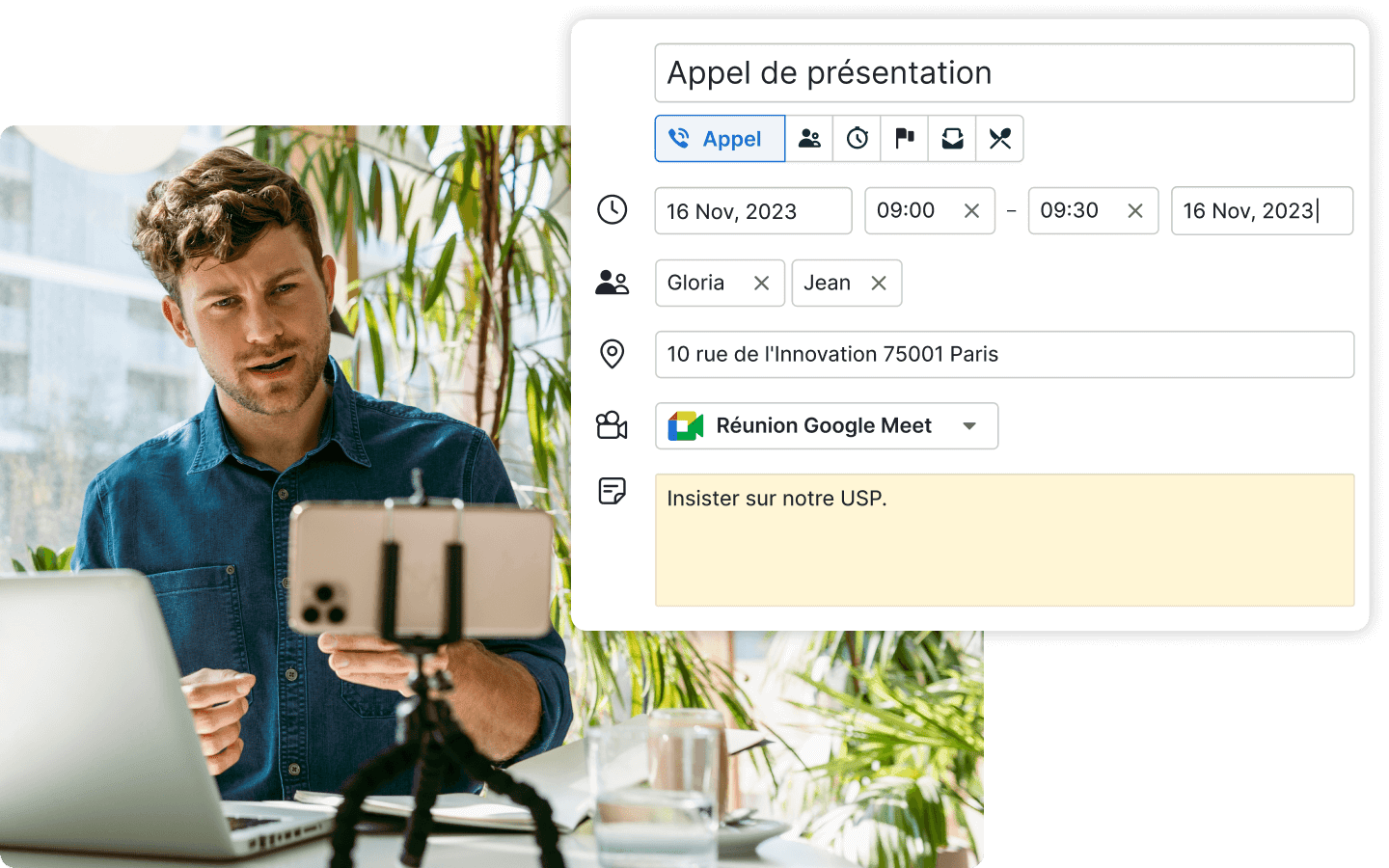The width and height of the screenshot is (1389, 868).
Task: Click the Gloria participant tag
Action: 696,284
